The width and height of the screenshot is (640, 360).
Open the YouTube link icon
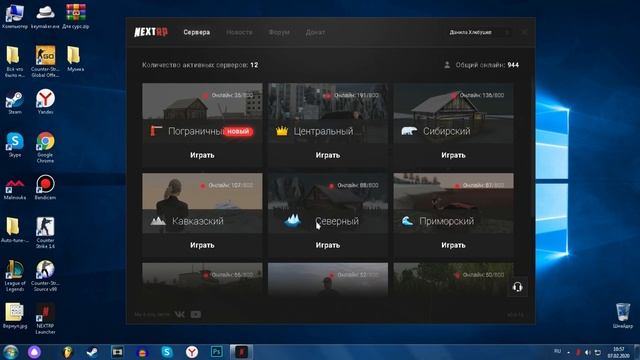196,314
